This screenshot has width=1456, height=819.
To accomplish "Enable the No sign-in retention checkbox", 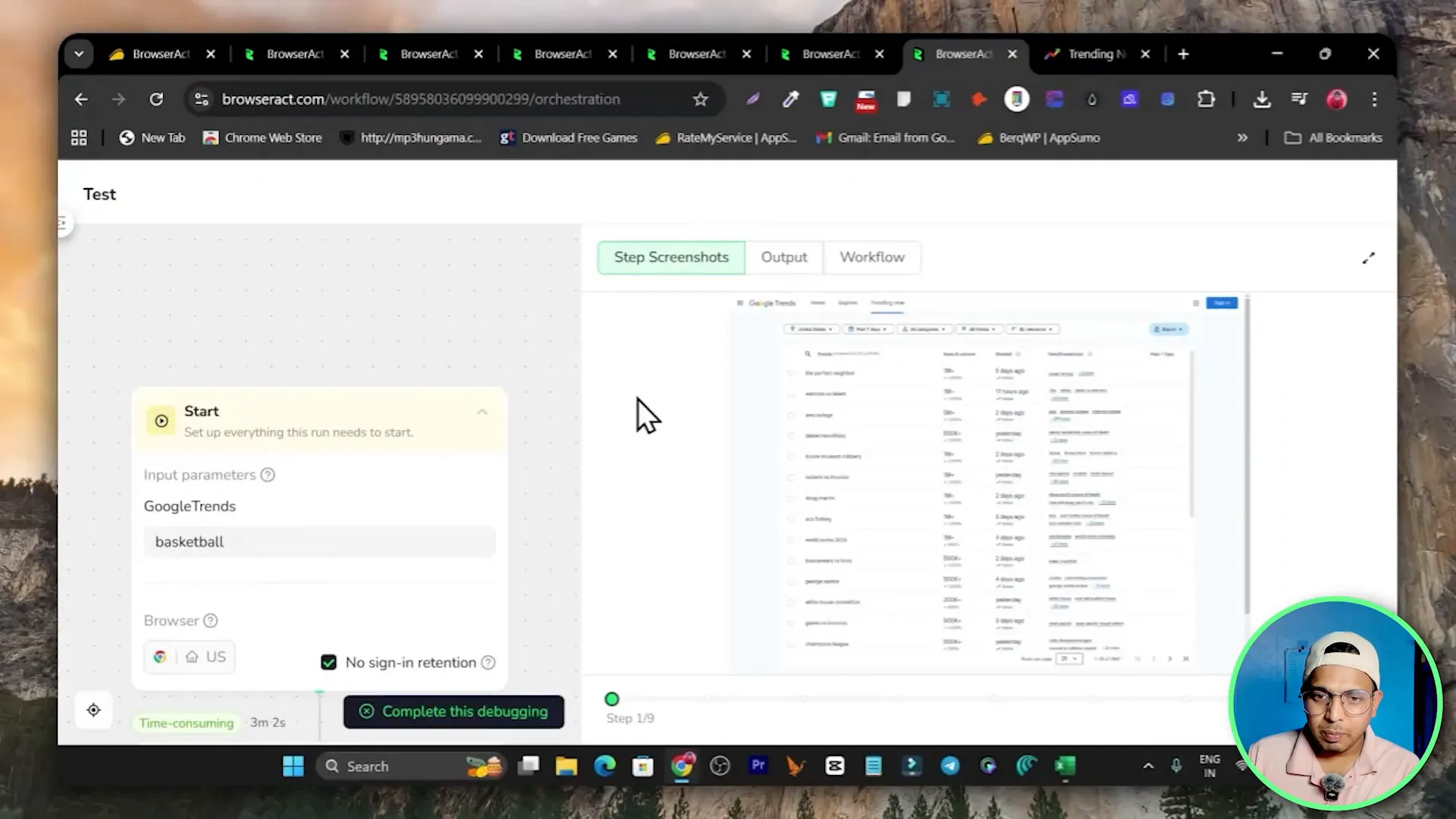I will [x=328, y=662].
